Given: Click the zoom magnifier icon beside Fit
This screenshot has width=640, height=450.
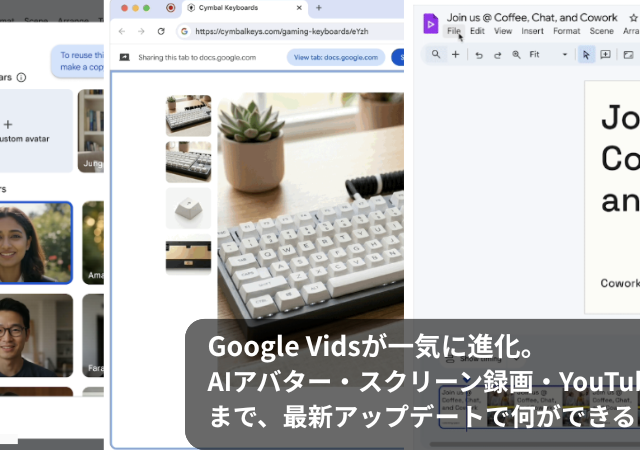Looking at the screenshot, I should [516, 54].
